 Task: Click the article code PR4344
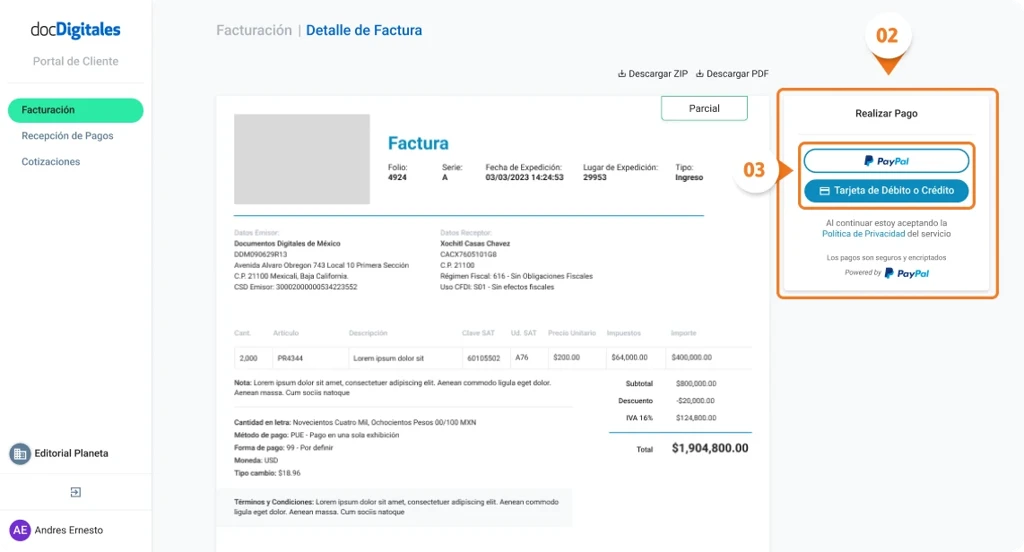[290, 358]
